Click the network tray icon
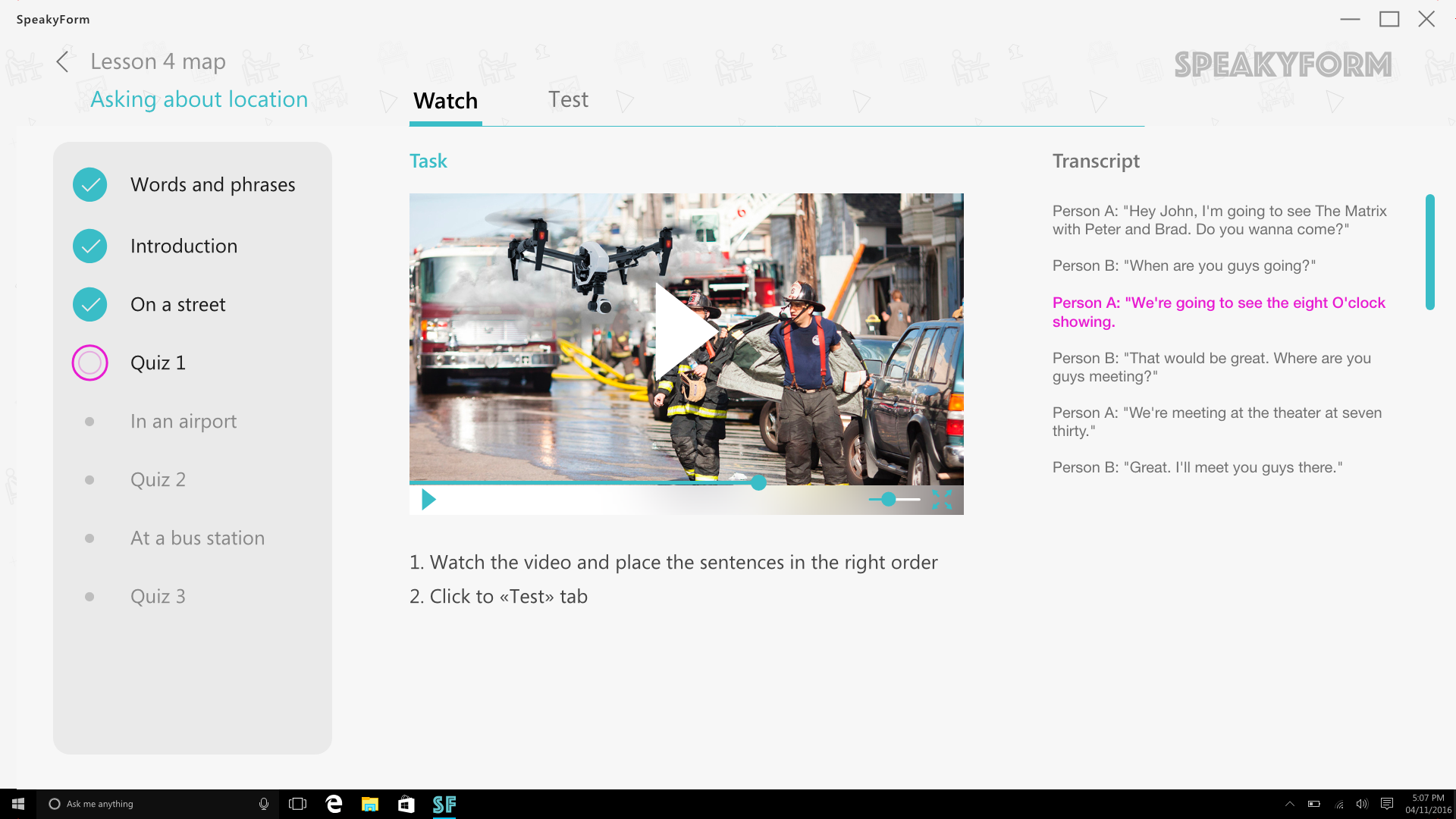Viewport: 1456px width, 819px height. pos(1339,804)
